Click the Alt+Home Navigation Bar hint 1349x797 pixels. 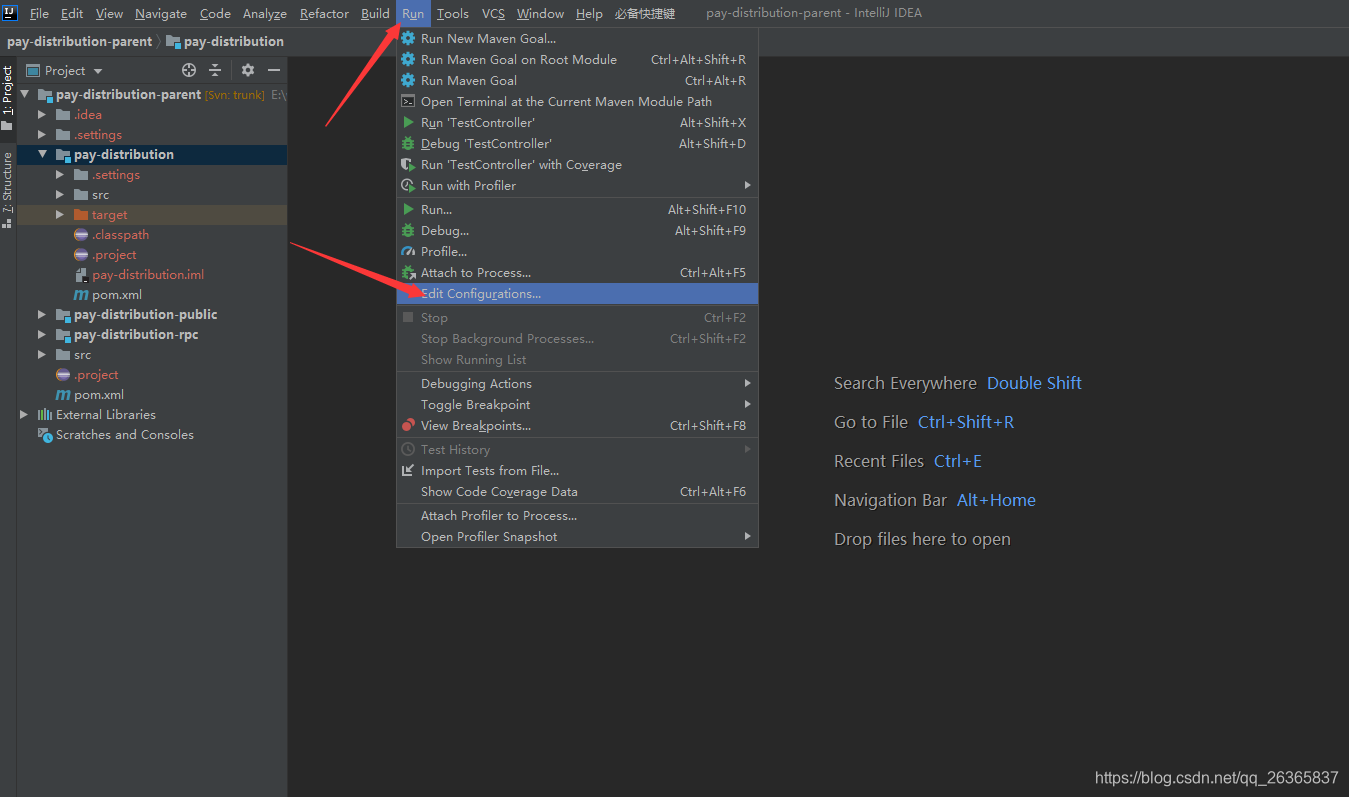[x=996, y=500]
